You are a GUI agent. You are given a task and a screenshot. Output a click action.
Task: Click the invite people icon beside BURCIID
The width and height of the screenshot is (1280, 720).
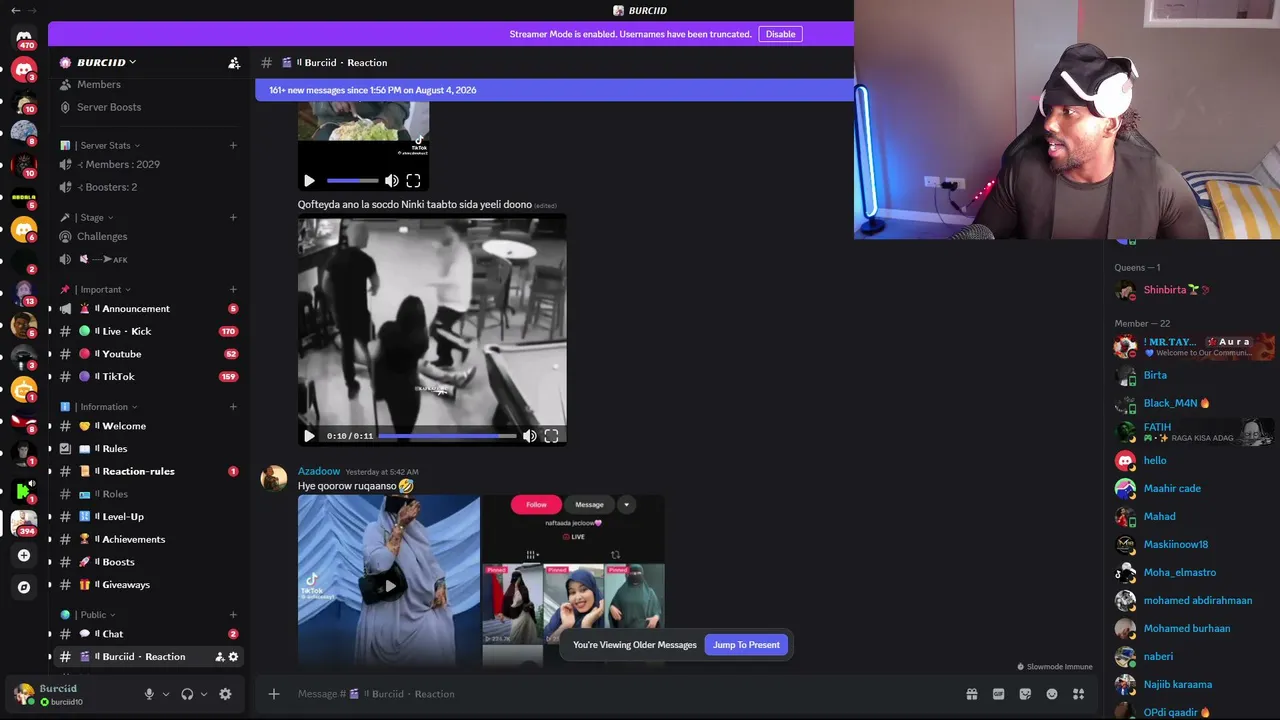tap(234, 63)
